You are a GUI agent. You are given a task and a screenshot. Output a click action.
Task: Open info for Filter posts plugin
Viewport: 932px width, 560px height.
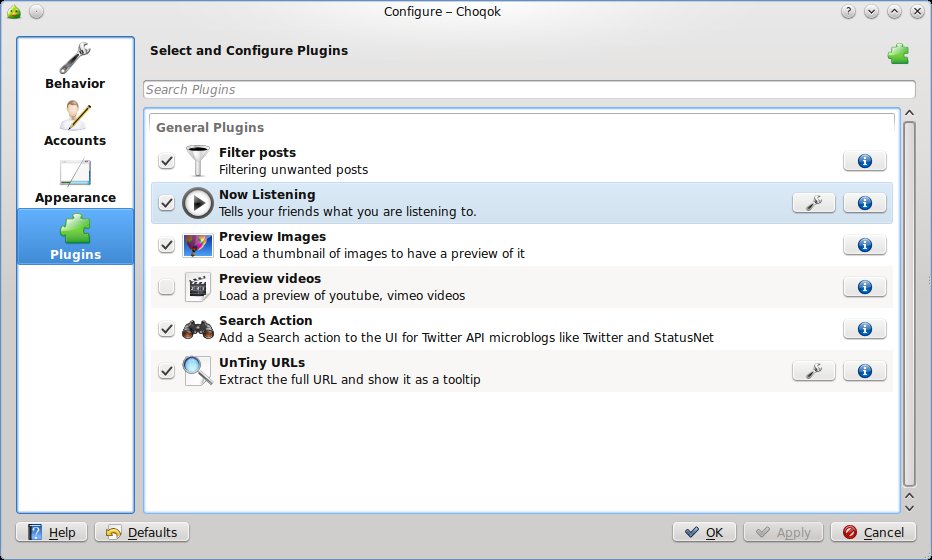click(x=865, y=161)
